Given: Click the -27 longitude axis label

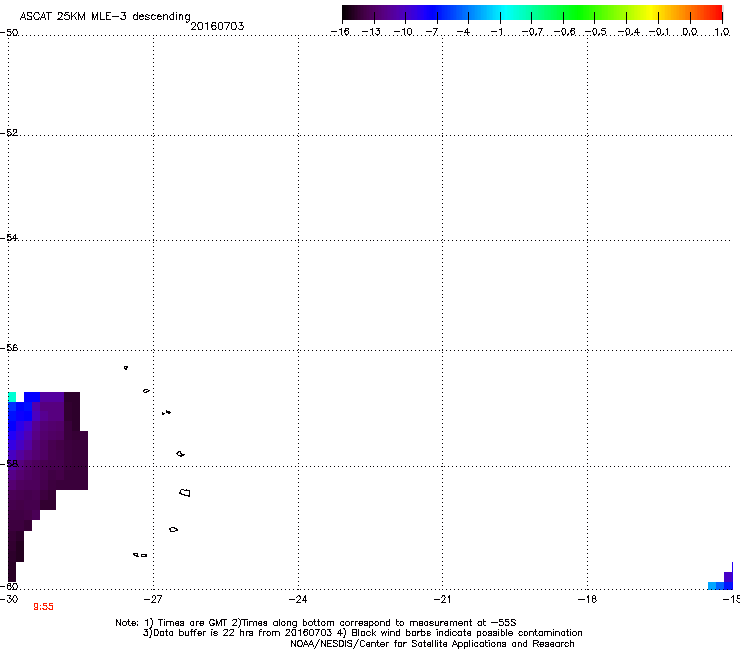Looking at the screenshot, I should [x=153, y=599].
